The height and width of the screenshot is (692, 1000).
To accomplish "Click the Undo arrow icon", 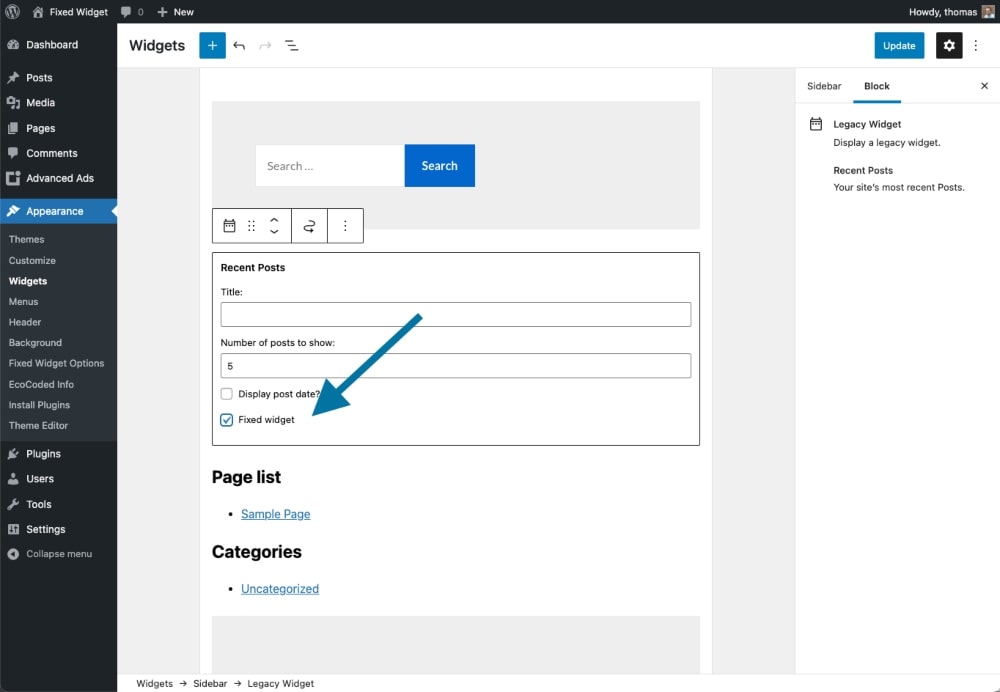I will tap(239, 45).
